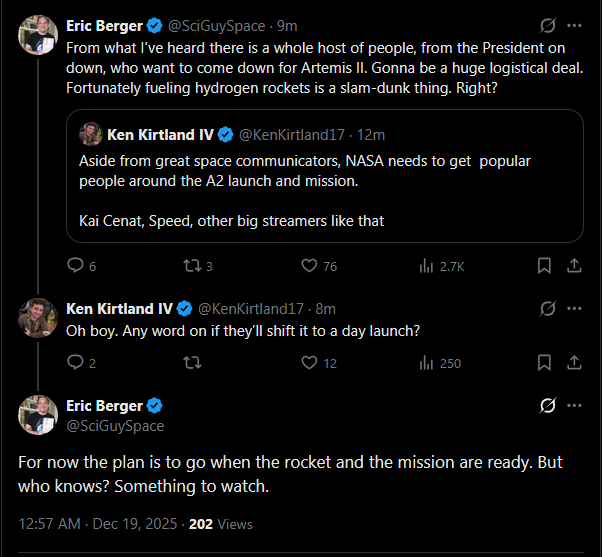602x557 pixels.
Task: Open more options on the main tweet
Action: coord(574,406)
